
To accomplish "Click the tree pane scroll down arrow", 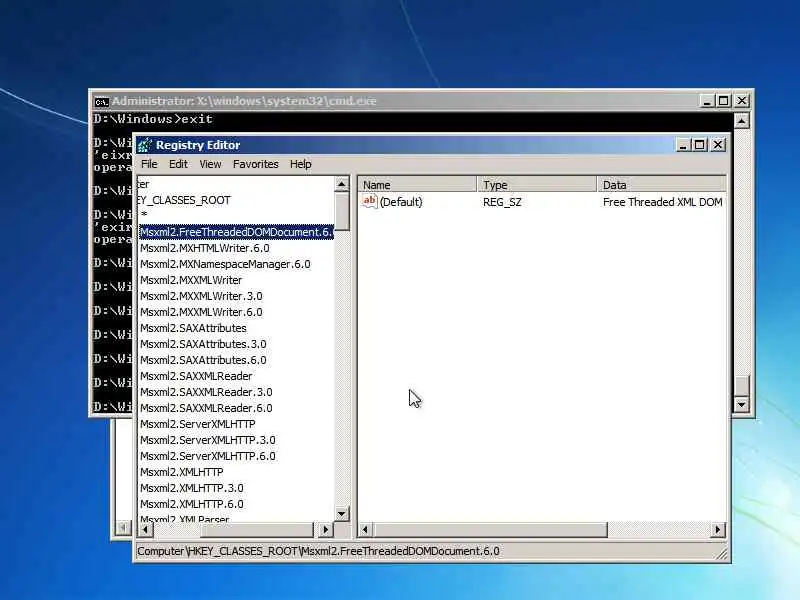I will (x=342, y=514).
